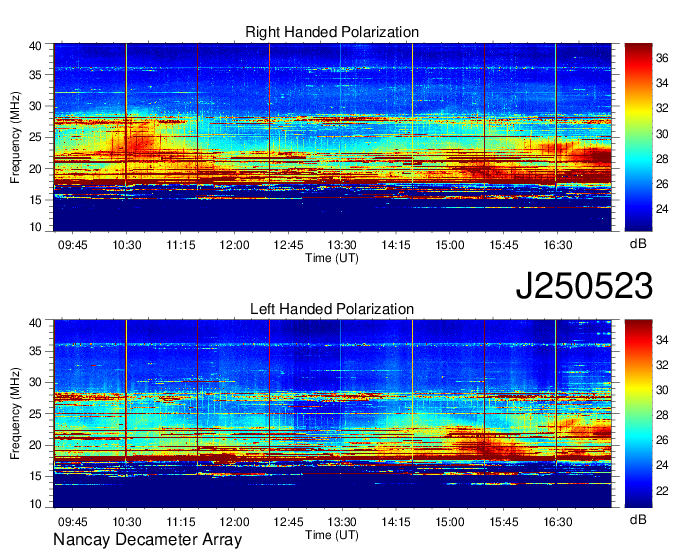Click the Left Handed Polarization spectrogram image

click(332, 414)
